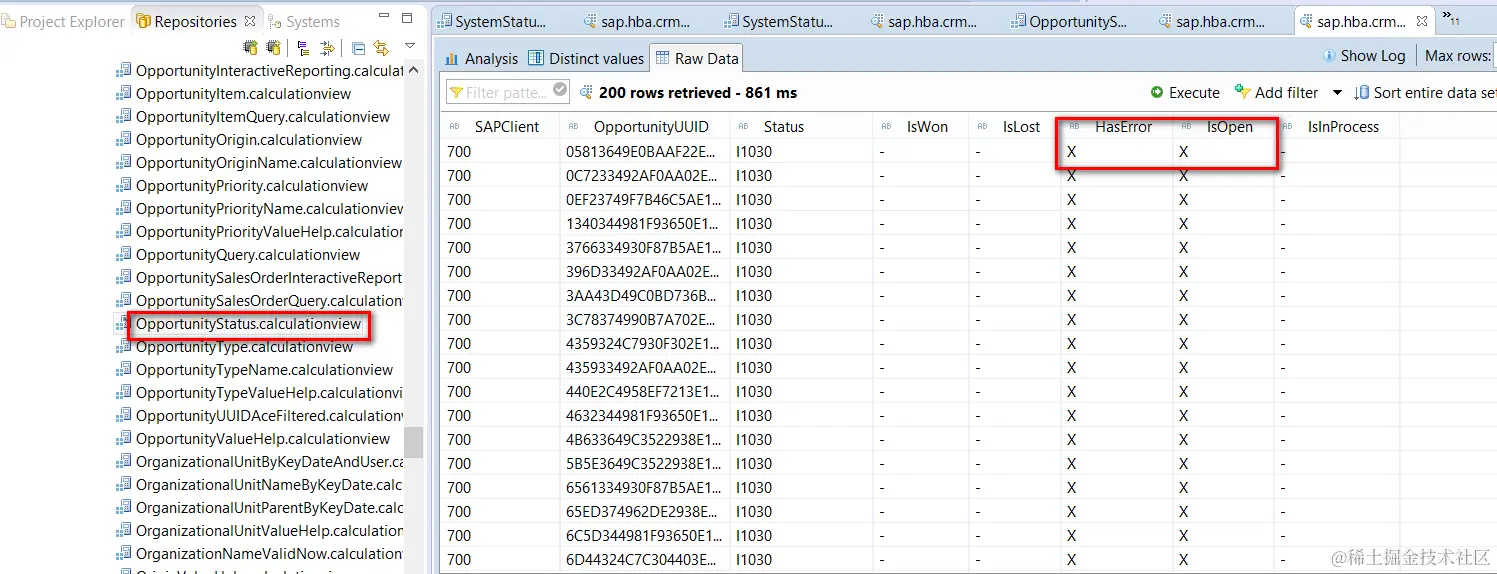Click icon beside OrganizationalUnitValueHelp row

[124, 530]
